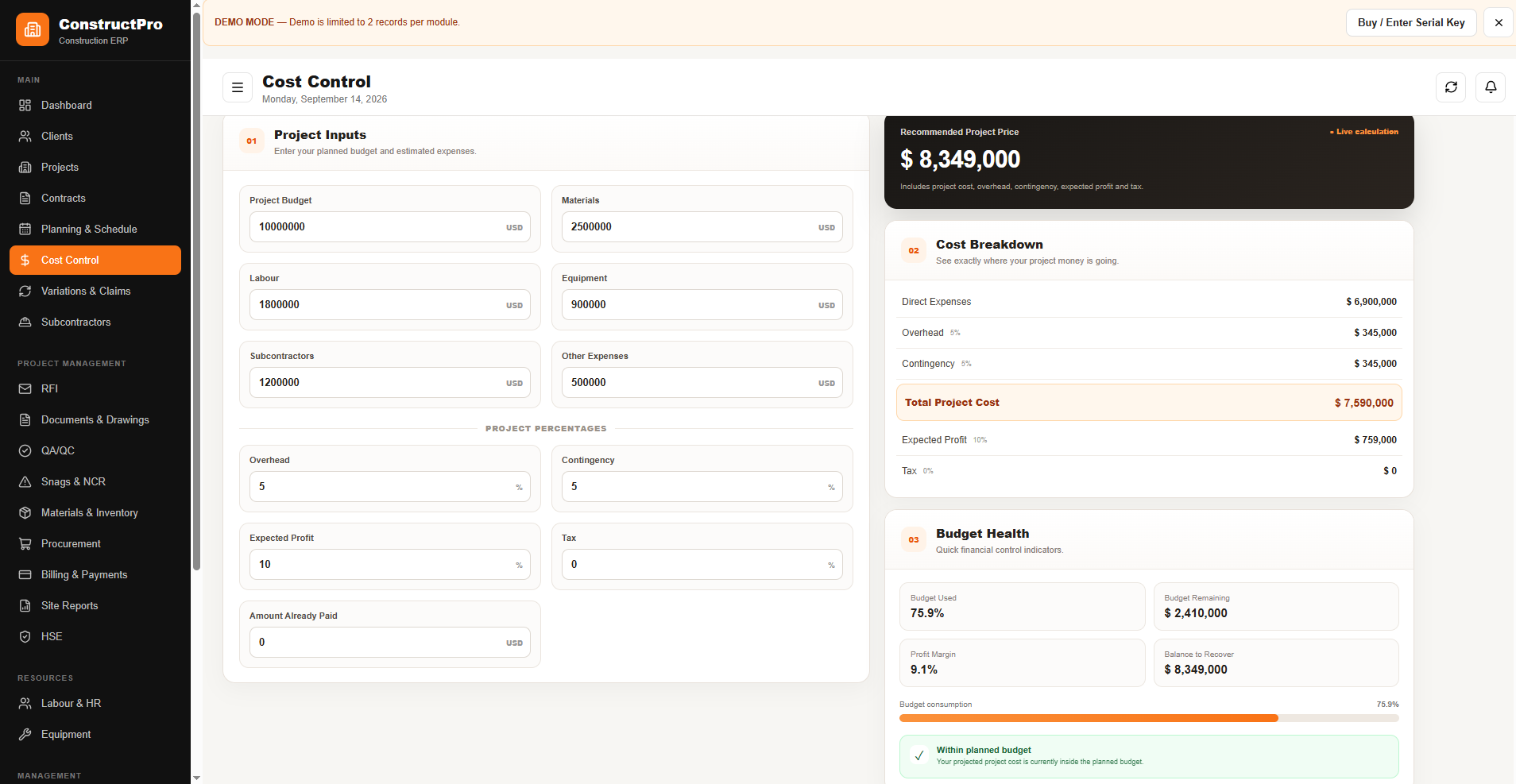Click the Materials amount field
Screen dimensions: 1516x784
pyautogui.click(x=702, y=227)
